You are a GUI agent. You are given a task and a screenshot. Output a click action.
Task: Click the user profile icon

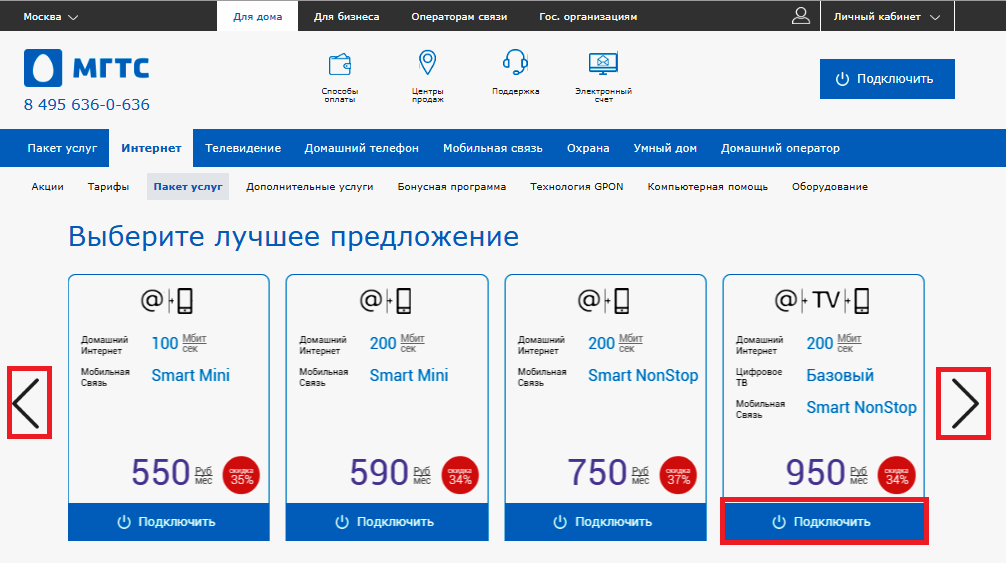click(x=801, y=15)
